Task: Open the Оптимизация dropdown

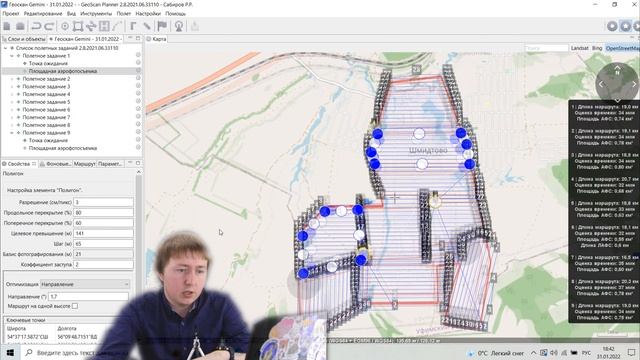Action: [x=85, y=284]
